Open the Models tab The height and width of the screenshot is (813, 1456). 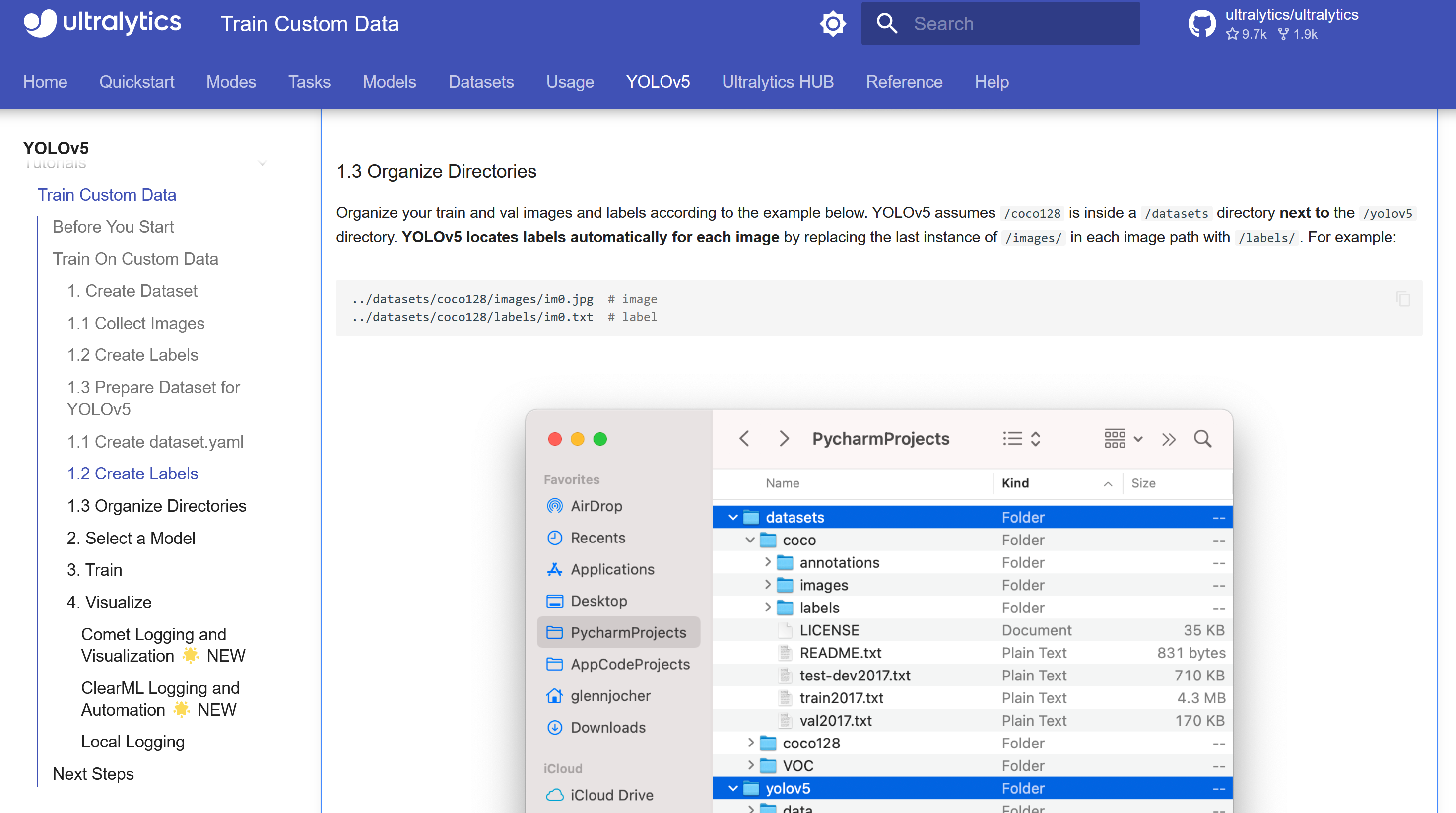(390, 82)
